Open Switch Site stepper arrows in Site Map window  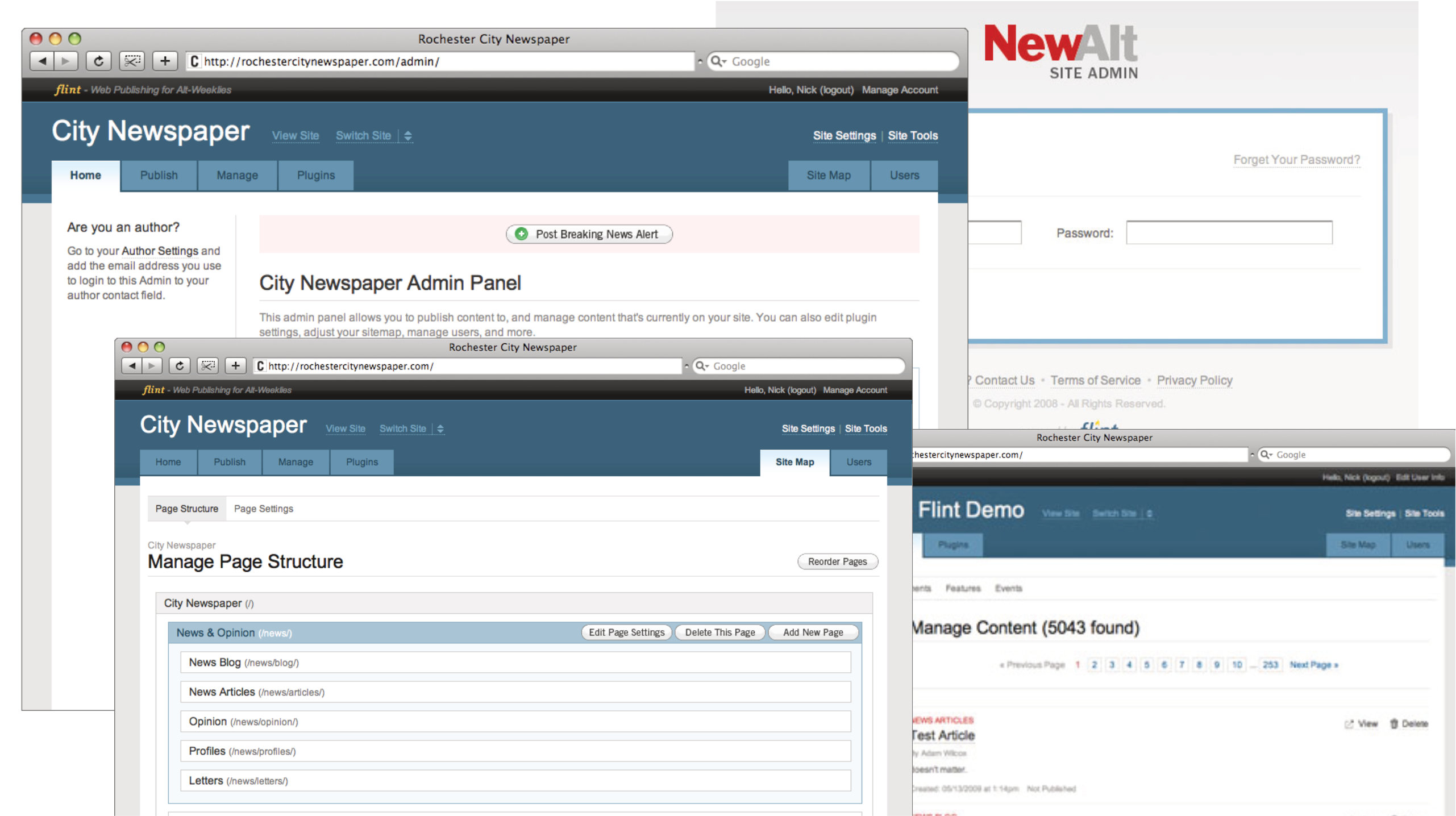pyautogui.click(x=440, y=428)
